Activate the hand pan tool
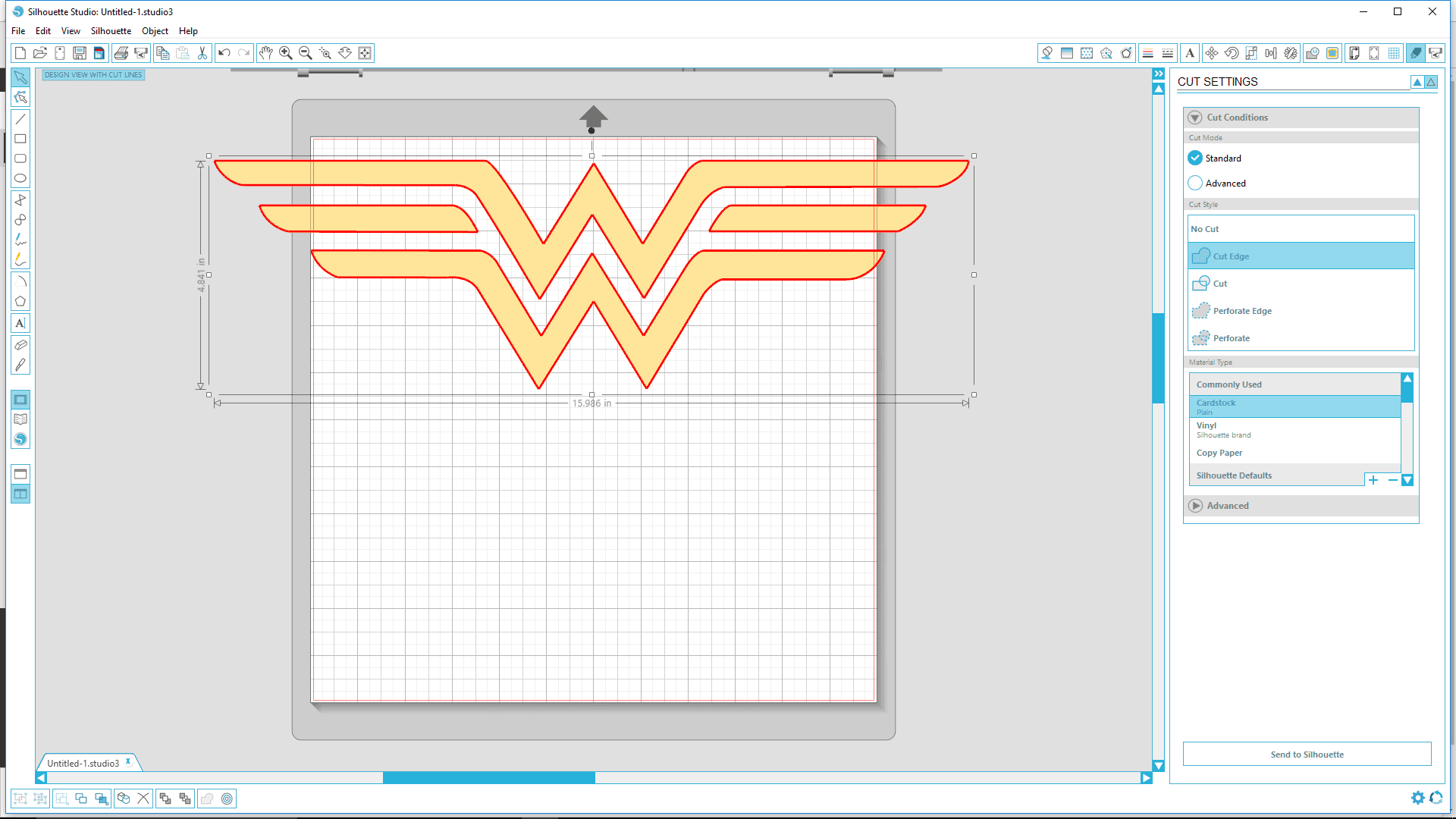Image resolution: width=1456 pixels, height=819 pixels. click(266, 53)
